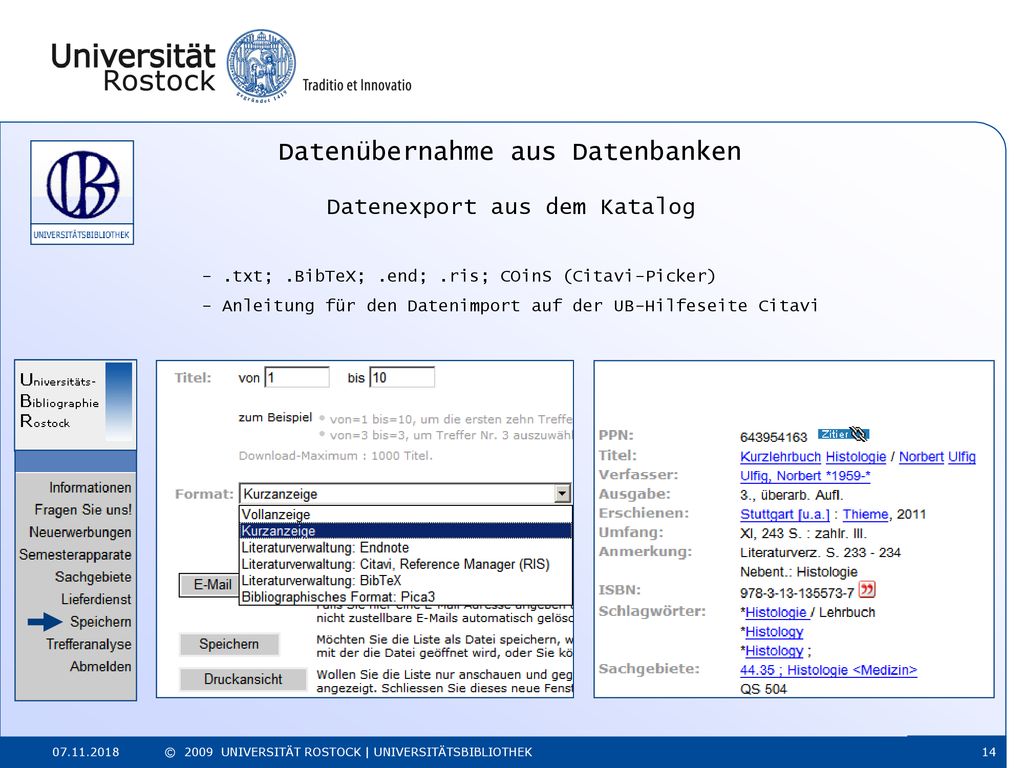
Task: Open the Histology keyword link followed by semicolon
Action: pos(774,650)
